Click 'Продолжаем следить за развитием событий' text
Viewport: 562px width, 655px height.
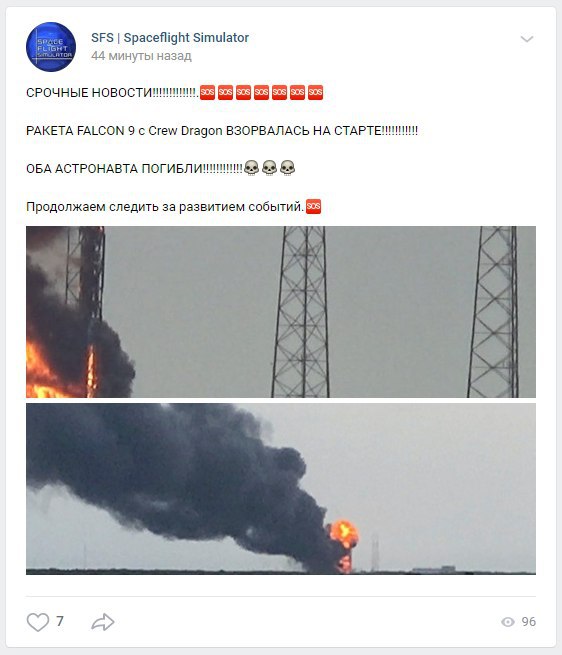[165, 207]
